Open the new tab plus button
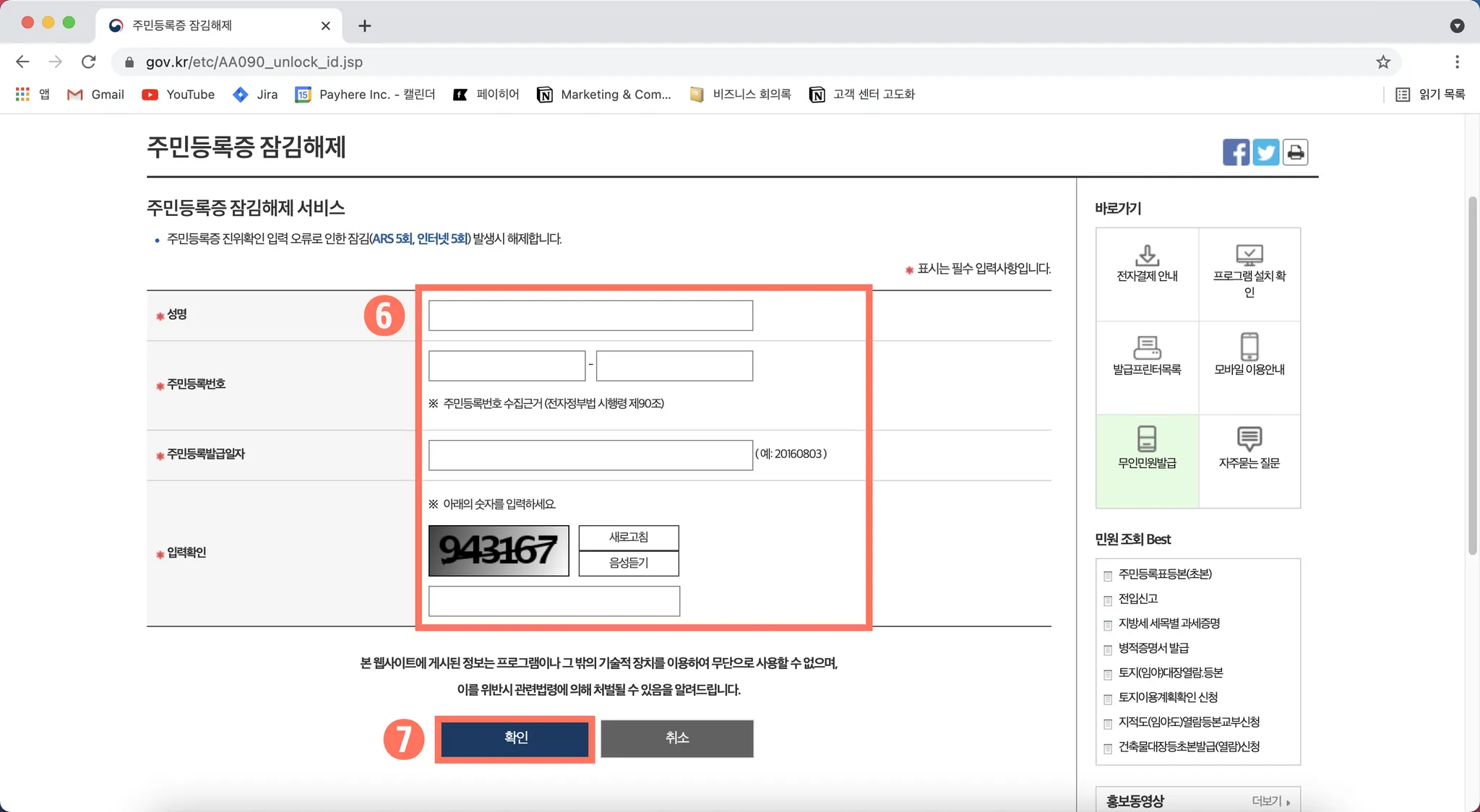This screenshot has width=1480, height=812. [x=365, y=26]
